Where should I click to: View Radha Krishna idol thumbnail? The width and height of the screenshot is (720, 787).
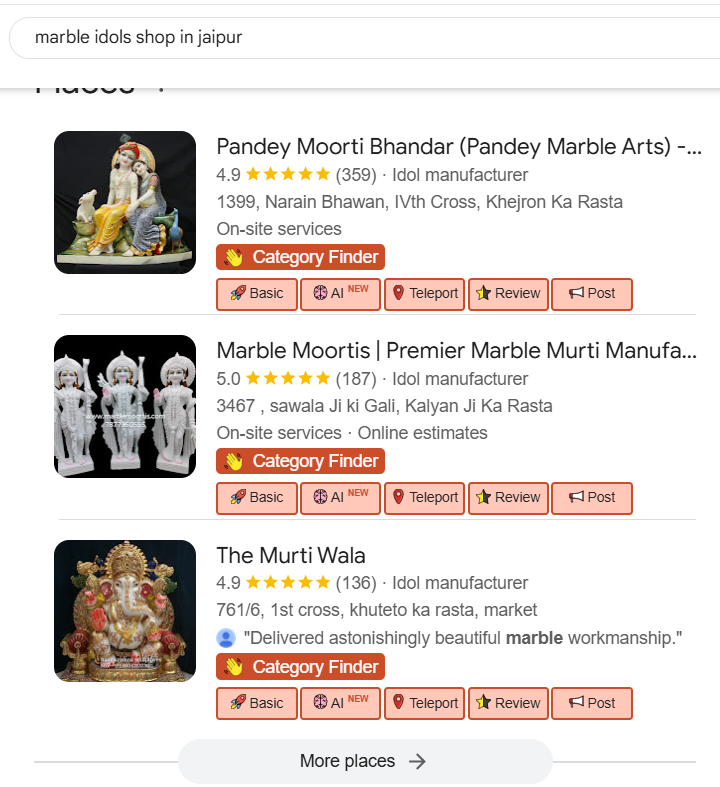point(125,202)
